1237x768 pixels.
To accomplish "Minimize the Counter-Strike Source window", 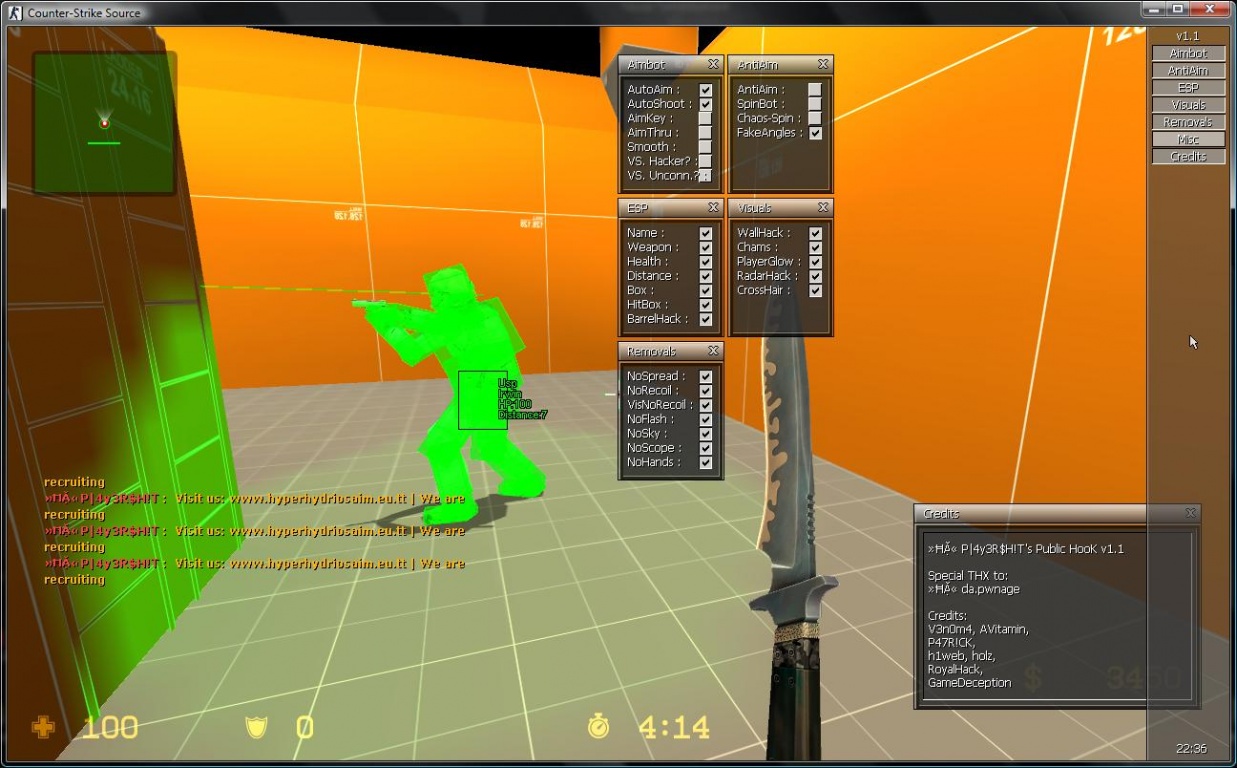I will (x=1153, y=9).
